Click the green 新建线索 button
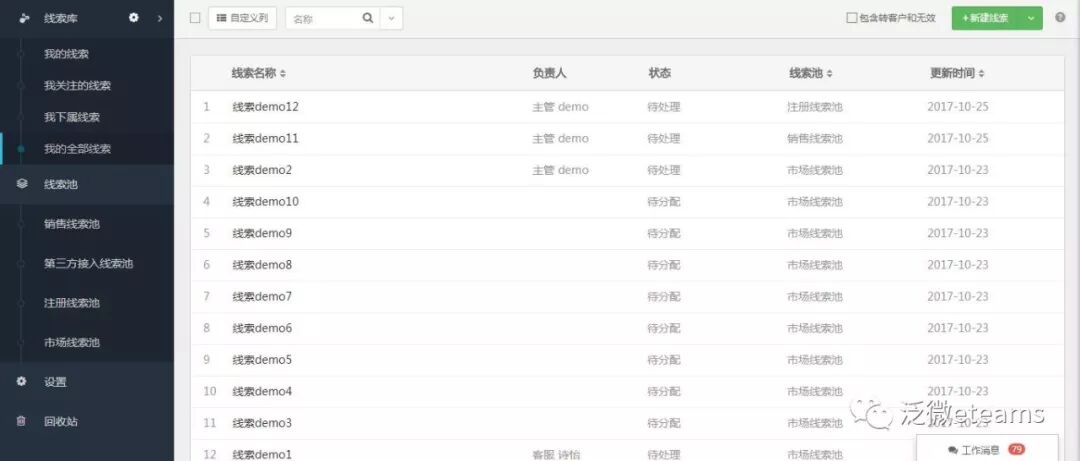The height and width of the screenshot is (461, 1080). (986, 19)
